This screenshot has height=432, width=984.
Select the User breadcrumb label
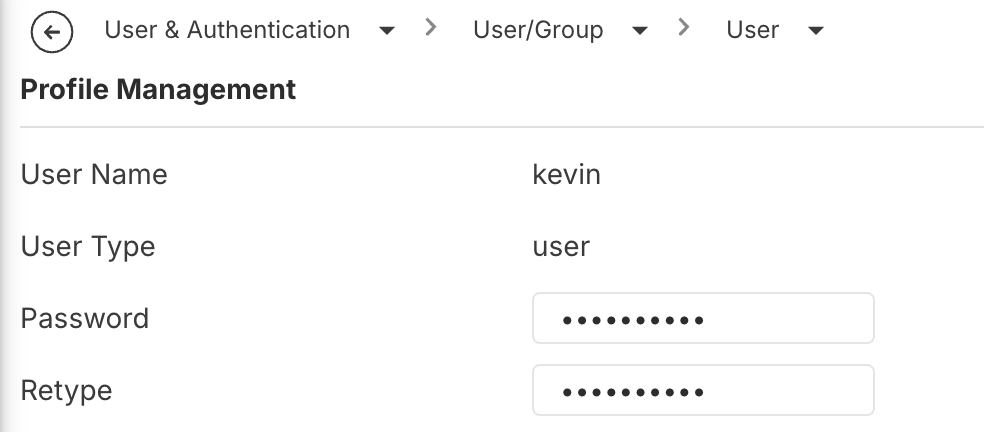[752, 30]
